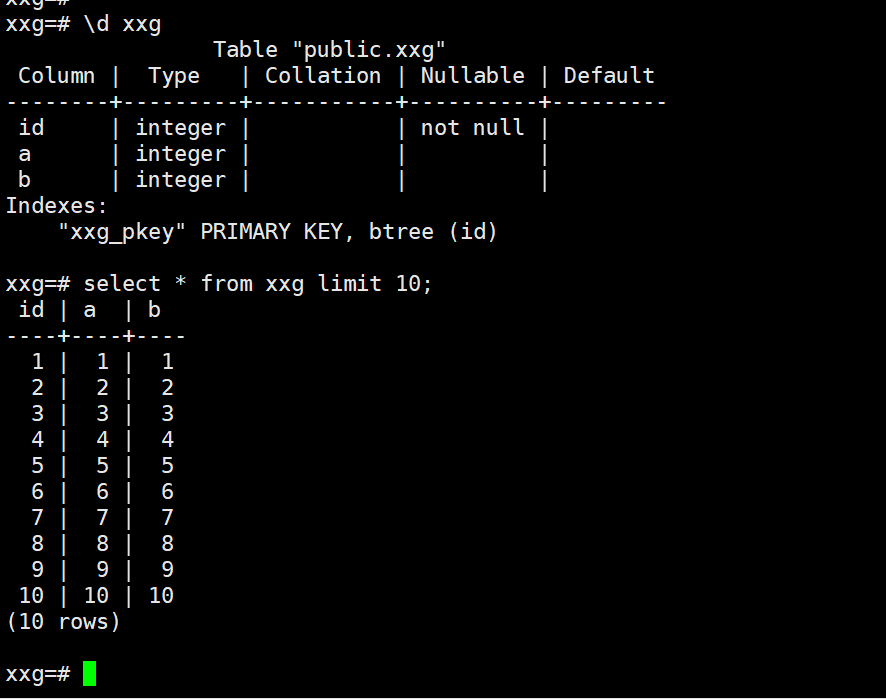Screen dimensions: 886x699
Task: Click the b column header in results
Action: click(x=154, y=310)
